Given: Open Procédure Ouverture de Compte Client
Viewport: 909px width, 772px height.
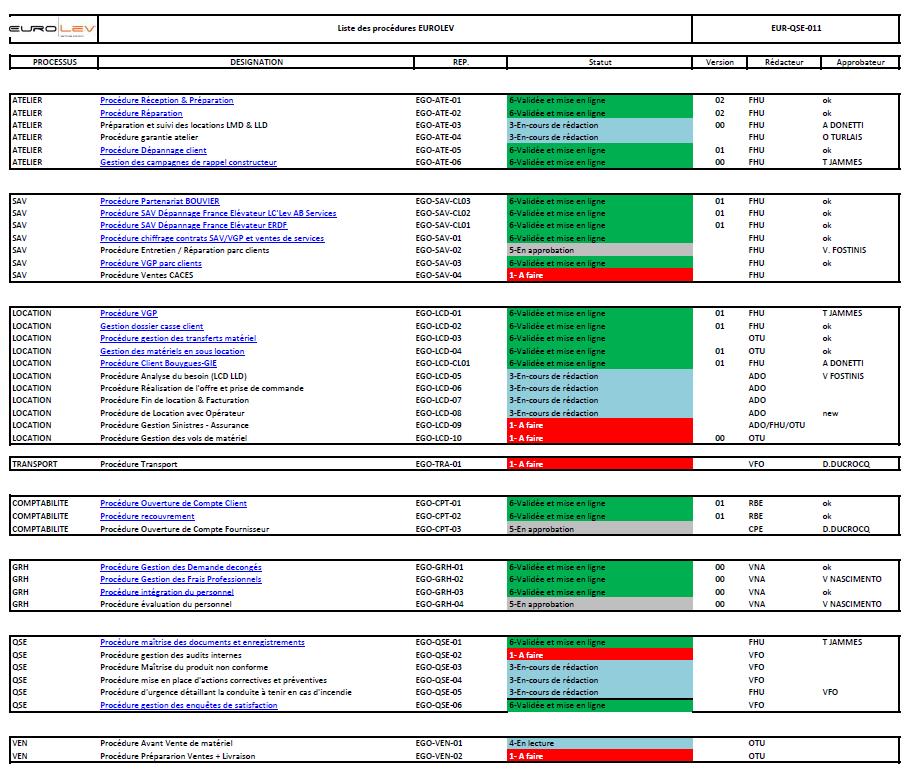Looking at the screenshot, I should click(173, 503).
